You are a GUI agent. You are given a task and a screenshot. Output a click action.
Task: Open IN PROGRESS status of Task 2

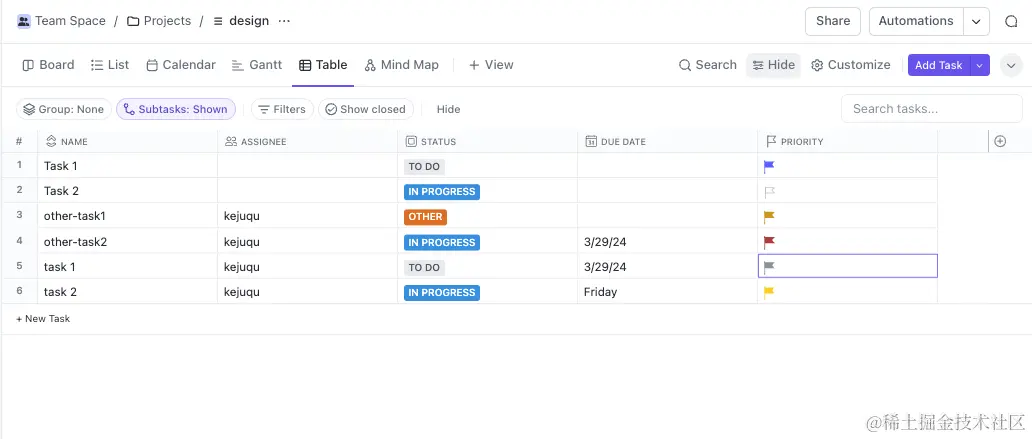click(442, 192)
